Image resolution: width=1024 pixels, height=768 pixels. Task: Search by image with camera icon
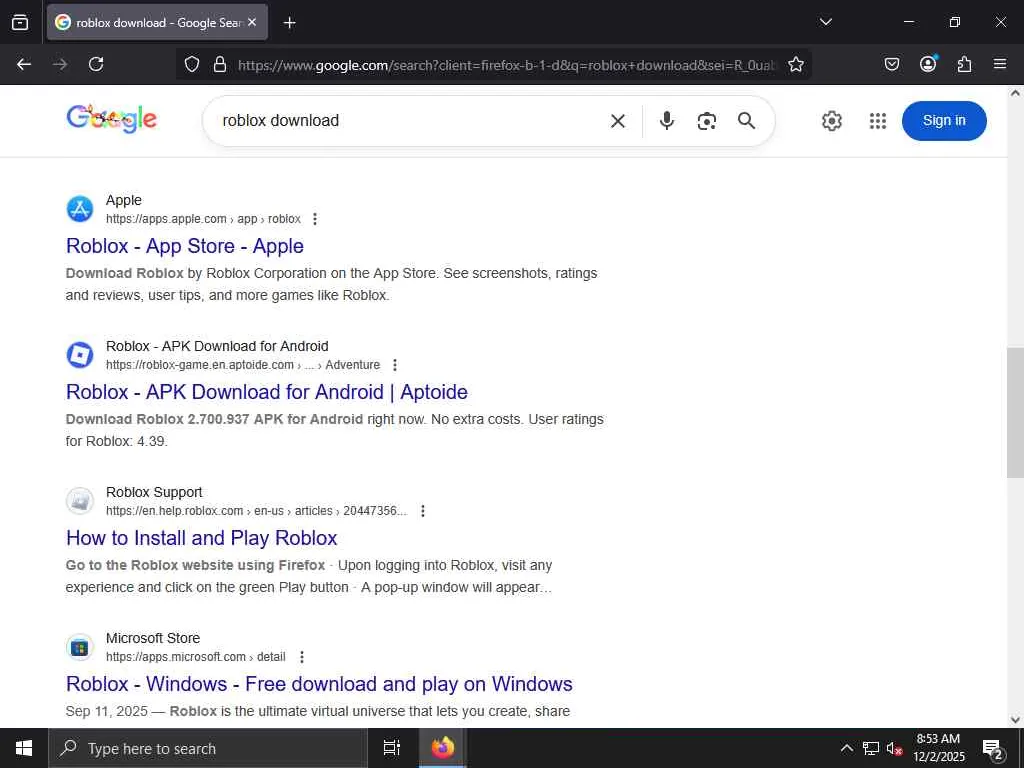click(x=706, y=121)
